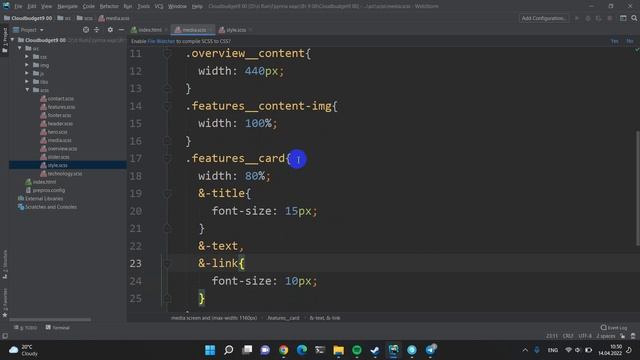Click the Project panel horizontal scrollbar

[50, 319]
